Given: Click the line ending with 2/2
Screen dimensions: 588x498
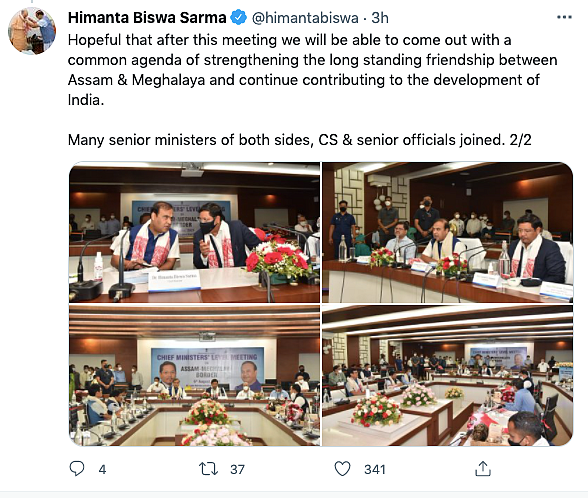Looking at the screenshot, I should pos(300,140).
